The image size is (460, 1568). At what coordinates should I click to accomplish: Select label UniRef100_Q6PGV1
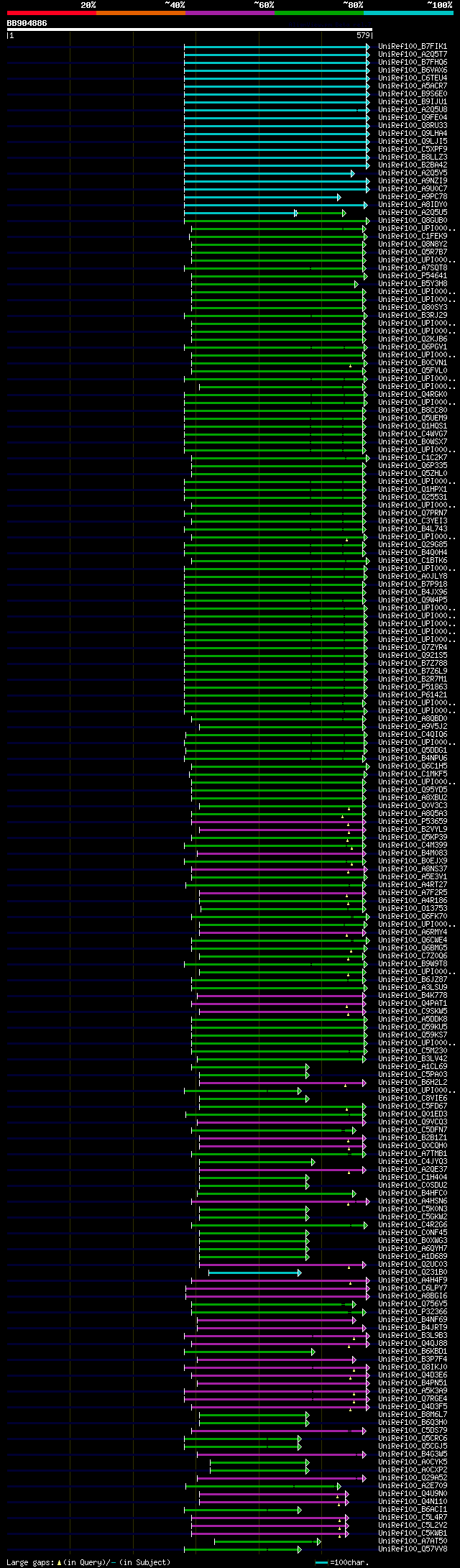413,347
